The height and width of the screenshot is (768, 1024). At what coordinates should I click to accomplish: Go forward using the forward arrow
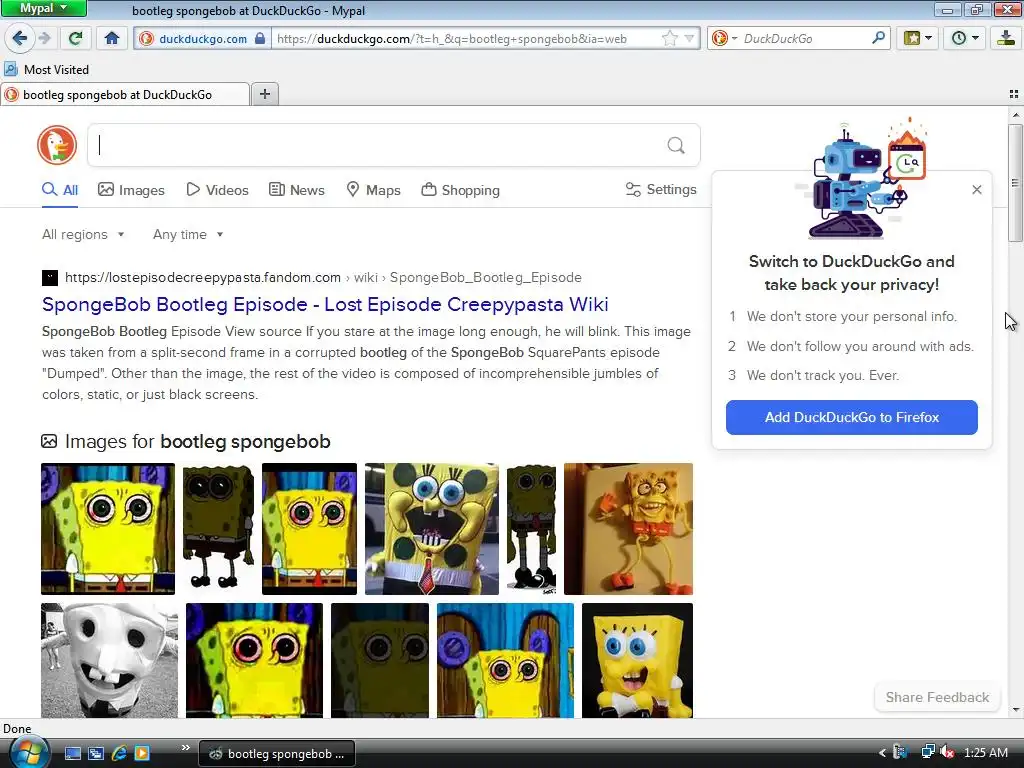[44, 39]
